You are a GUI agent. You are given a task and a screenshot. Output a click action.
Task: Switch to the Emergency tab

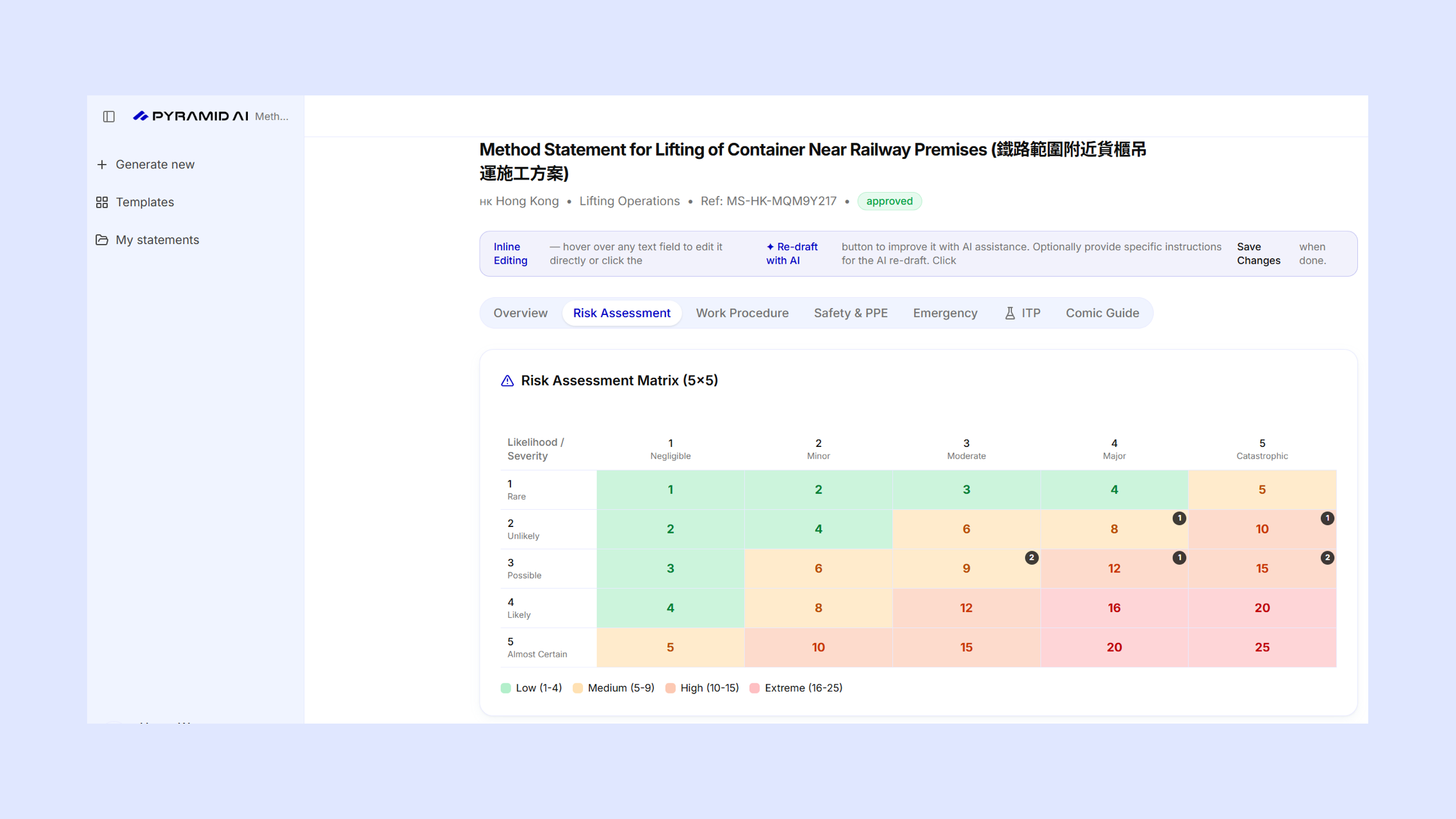click(x=945, y=313)
